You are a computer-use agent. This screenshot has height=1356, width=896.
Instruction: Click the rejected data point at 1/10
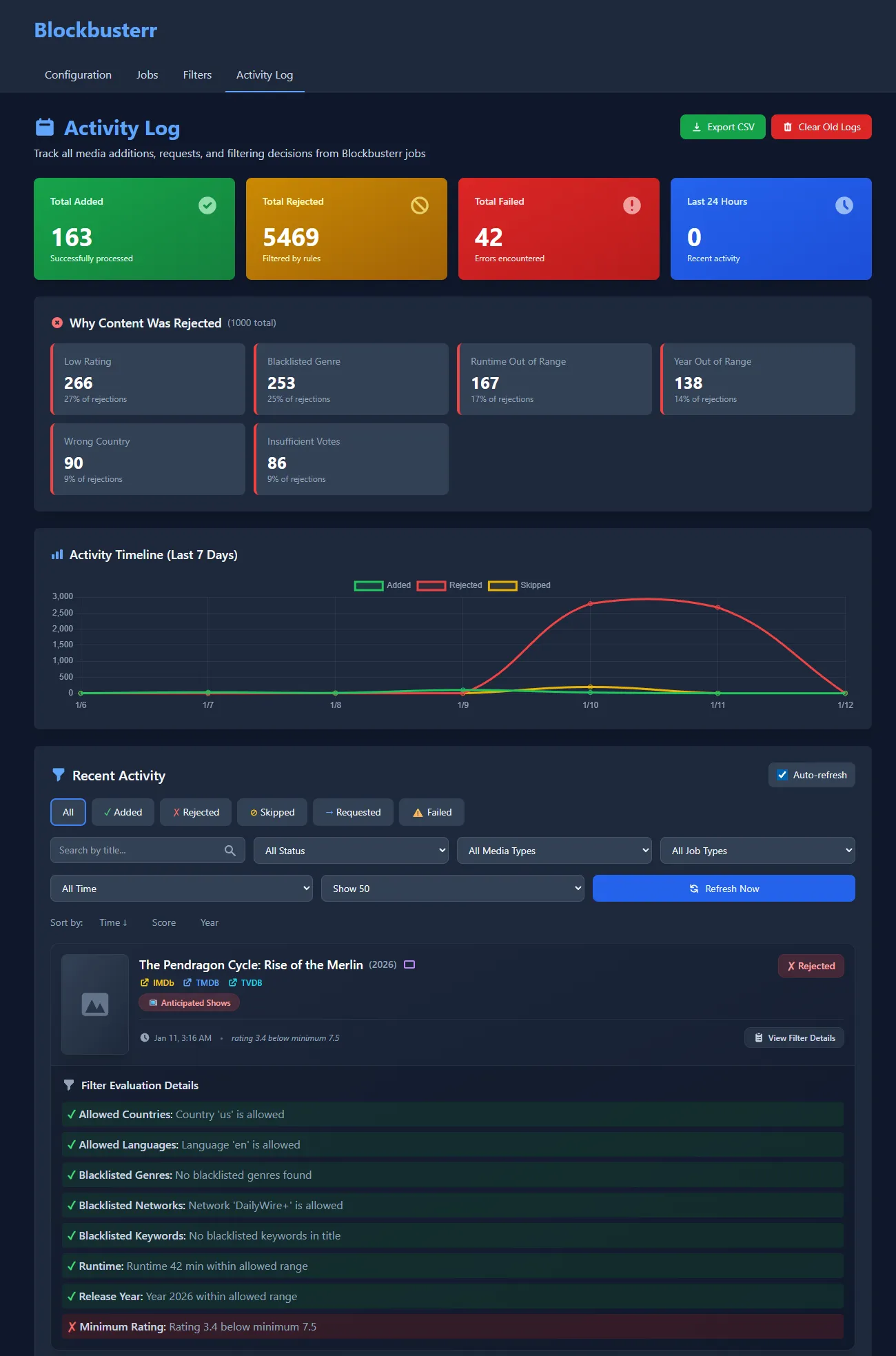[591, 604]
